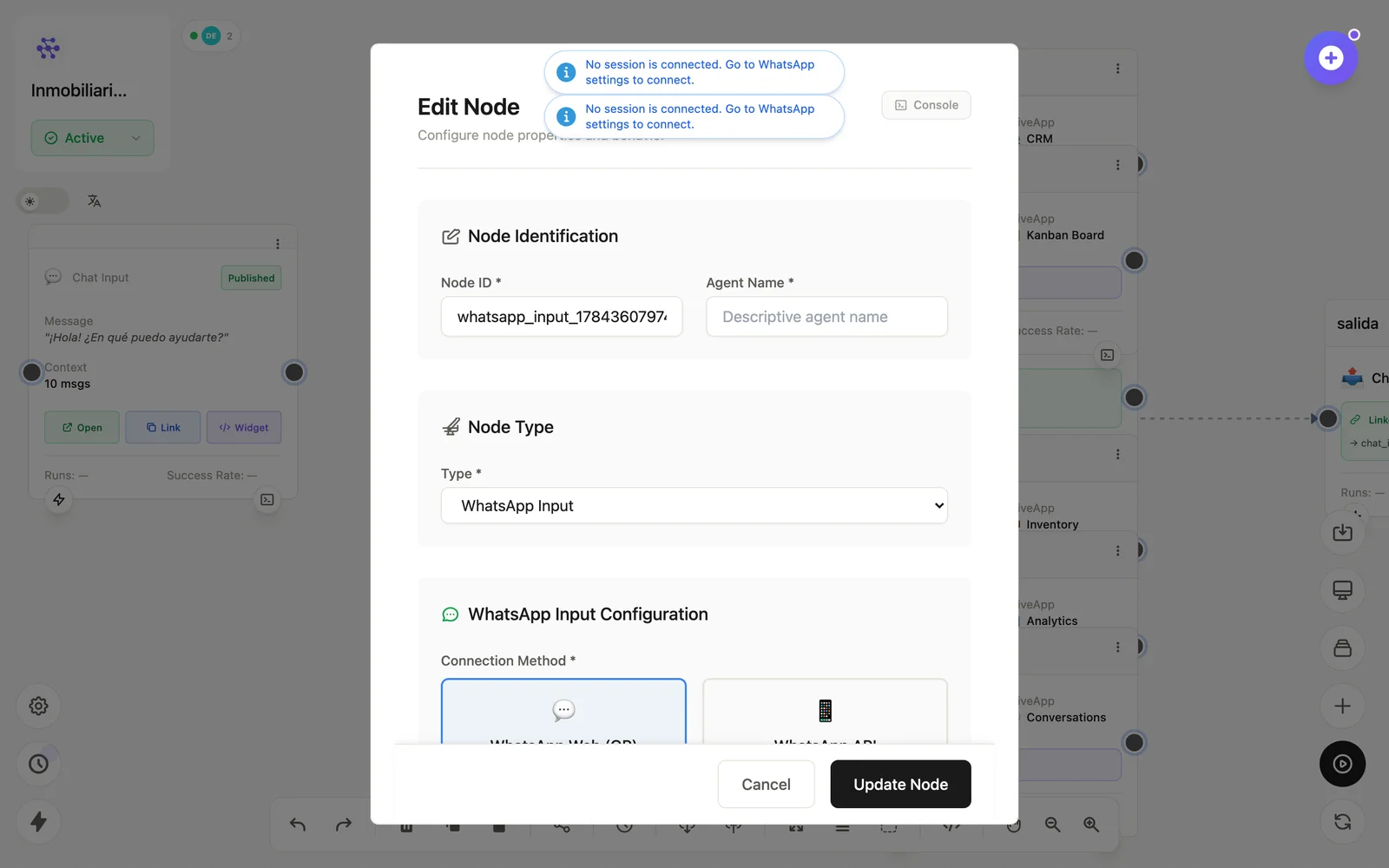Click the Chat Input node's input port
Screen dimensions: 1389x868
pyautogui.click(x=31, y=372)
